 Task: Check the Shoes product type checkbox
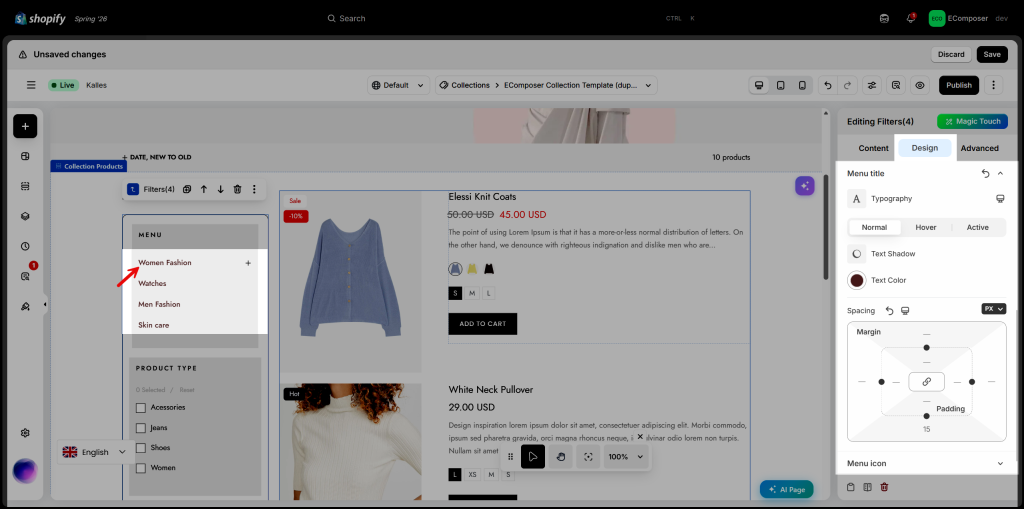(140, 448)
